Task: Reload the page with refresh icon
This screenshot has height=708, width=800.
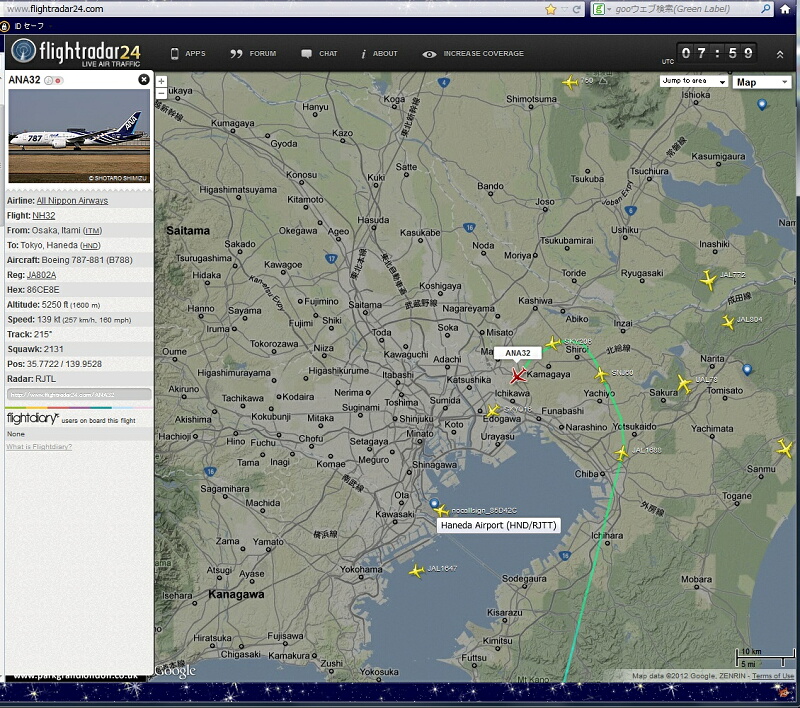Action: click(577, 9)
